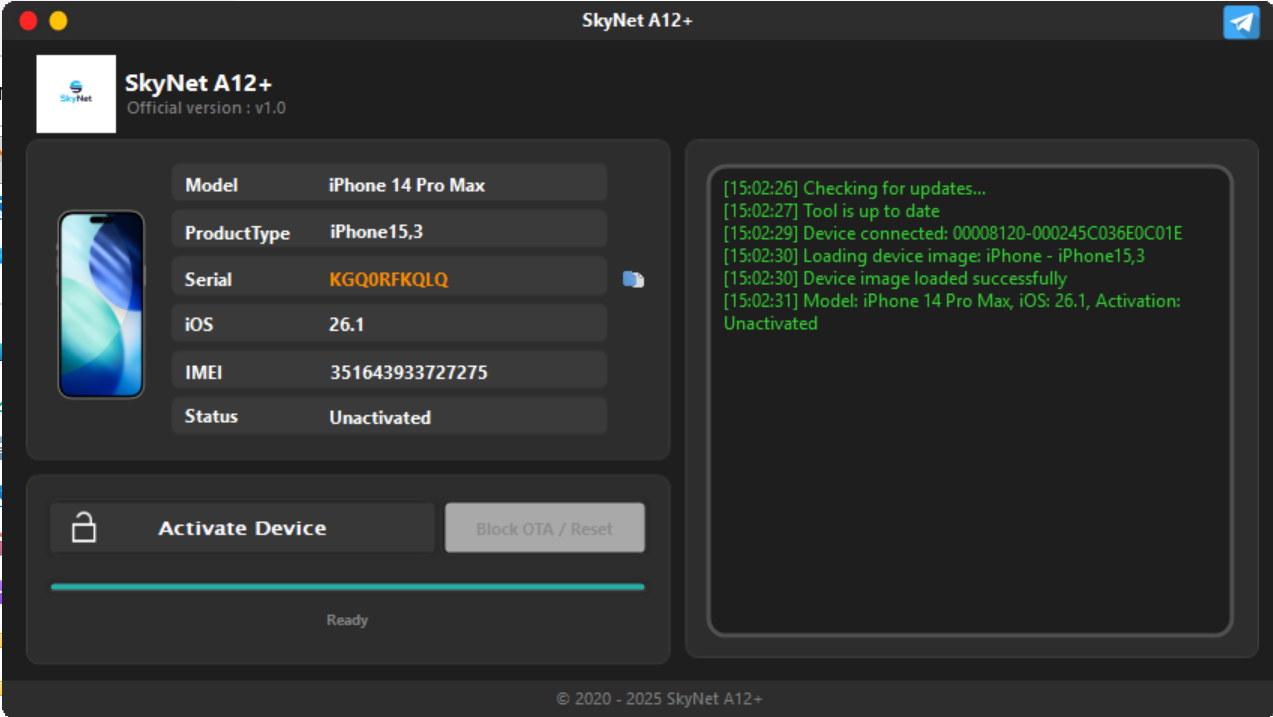Click the IMEI value 351643933727275
The image size is (1273, 717).
[409, 372]
